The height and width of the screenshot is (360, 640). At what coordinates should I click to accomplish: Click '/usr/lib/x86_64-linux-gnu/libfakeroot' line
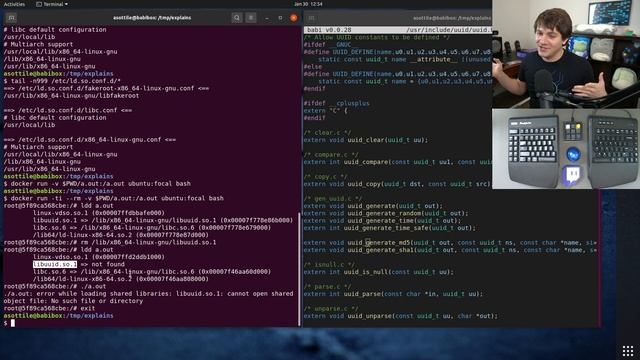point(71,96)
